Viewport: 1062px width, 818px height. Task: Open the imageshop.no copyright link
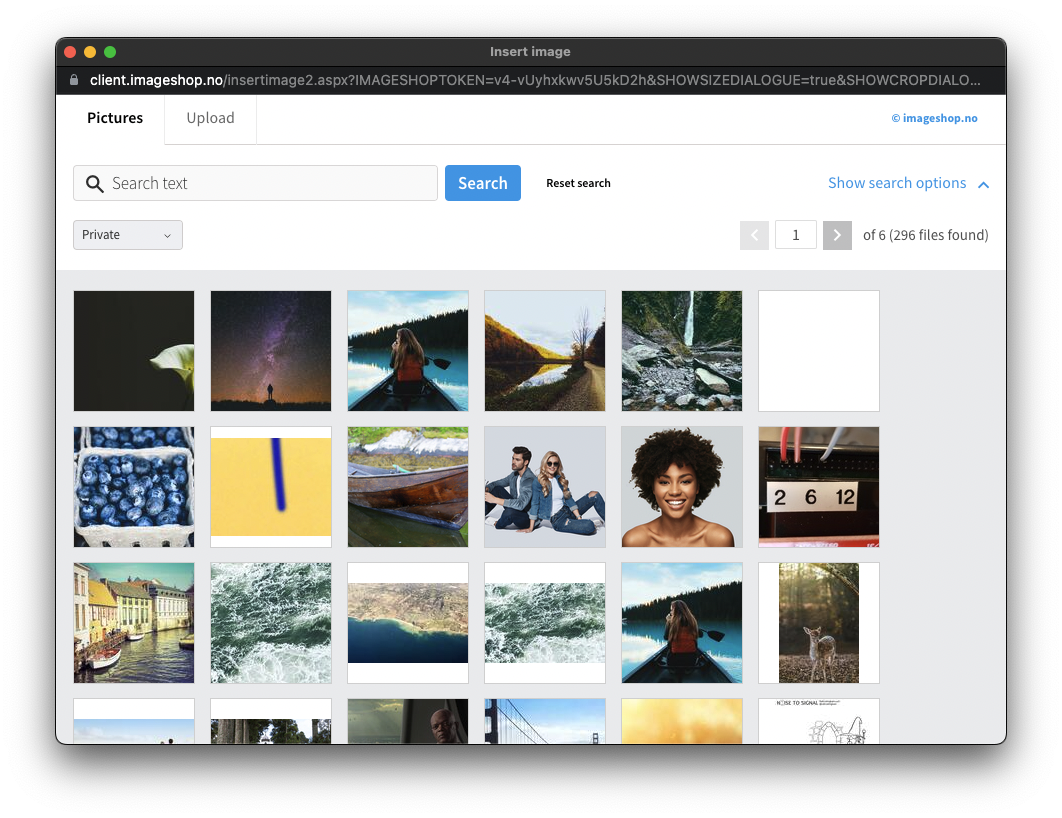coord(934,118)
